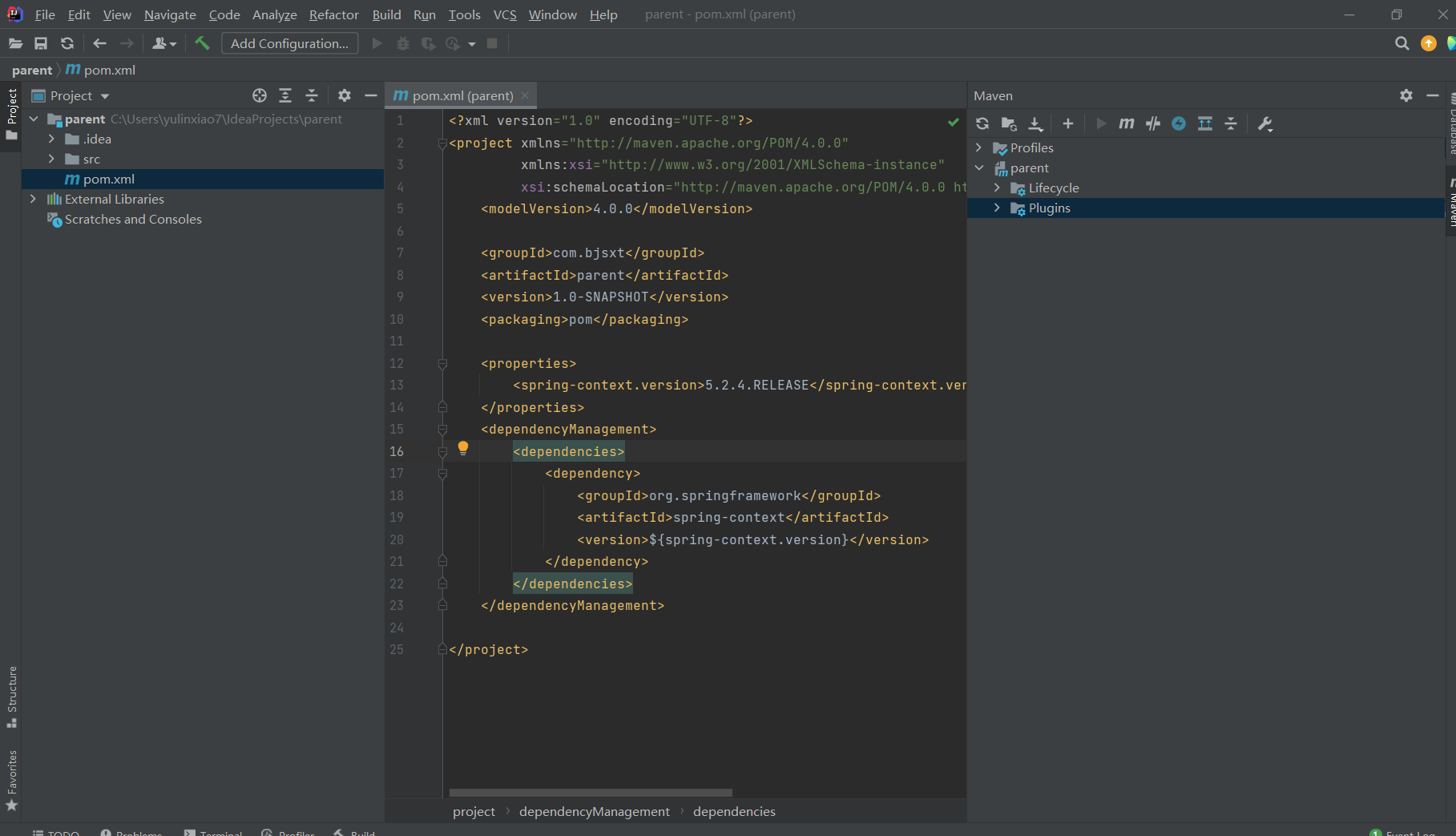Viewport: 1456px width, 836px height.
Task: Synchronize files using main toolbar reload icon
Action: (67, 43)
